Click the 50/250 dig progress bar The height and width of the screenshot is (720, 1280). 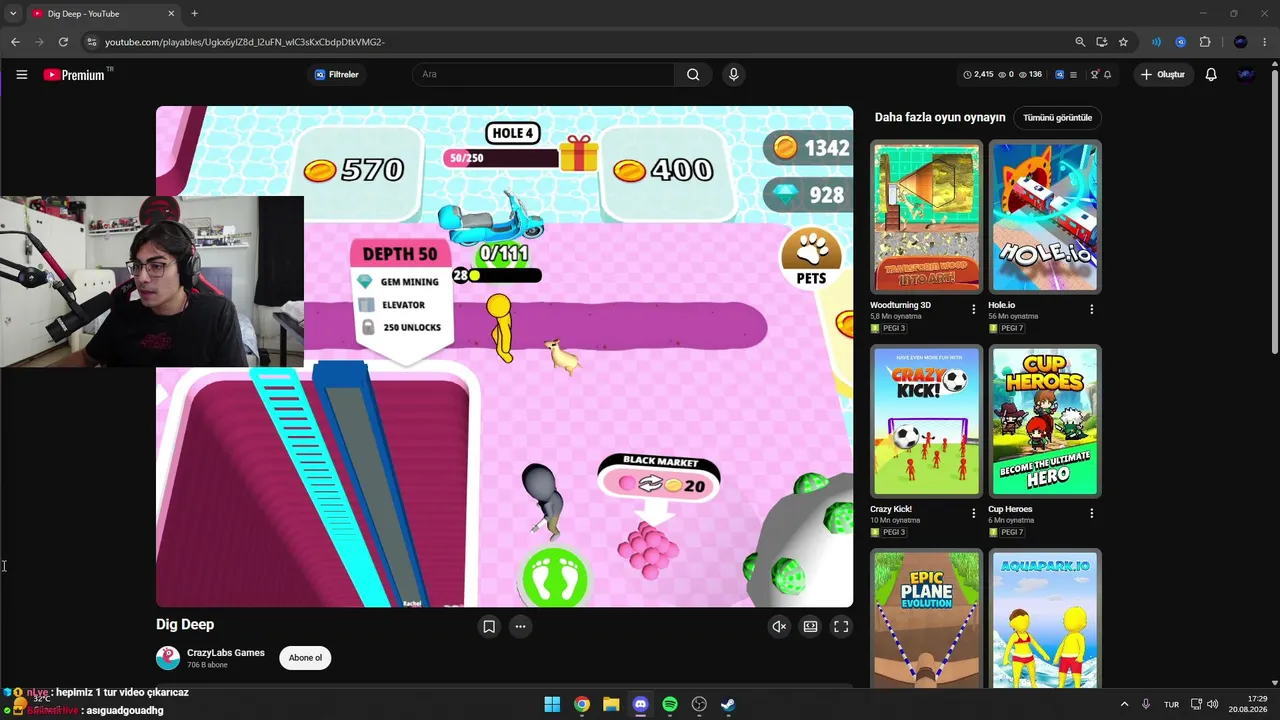click(x=502, y=158)
